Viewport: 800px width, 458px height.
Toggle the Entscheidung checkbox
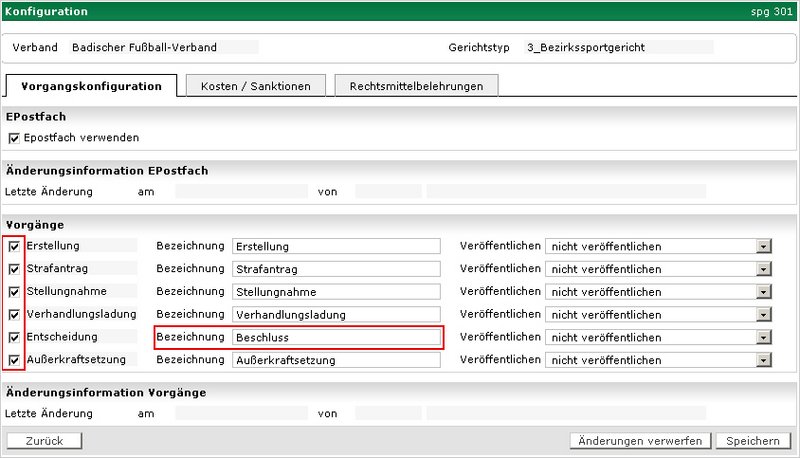tap(14, 338)
